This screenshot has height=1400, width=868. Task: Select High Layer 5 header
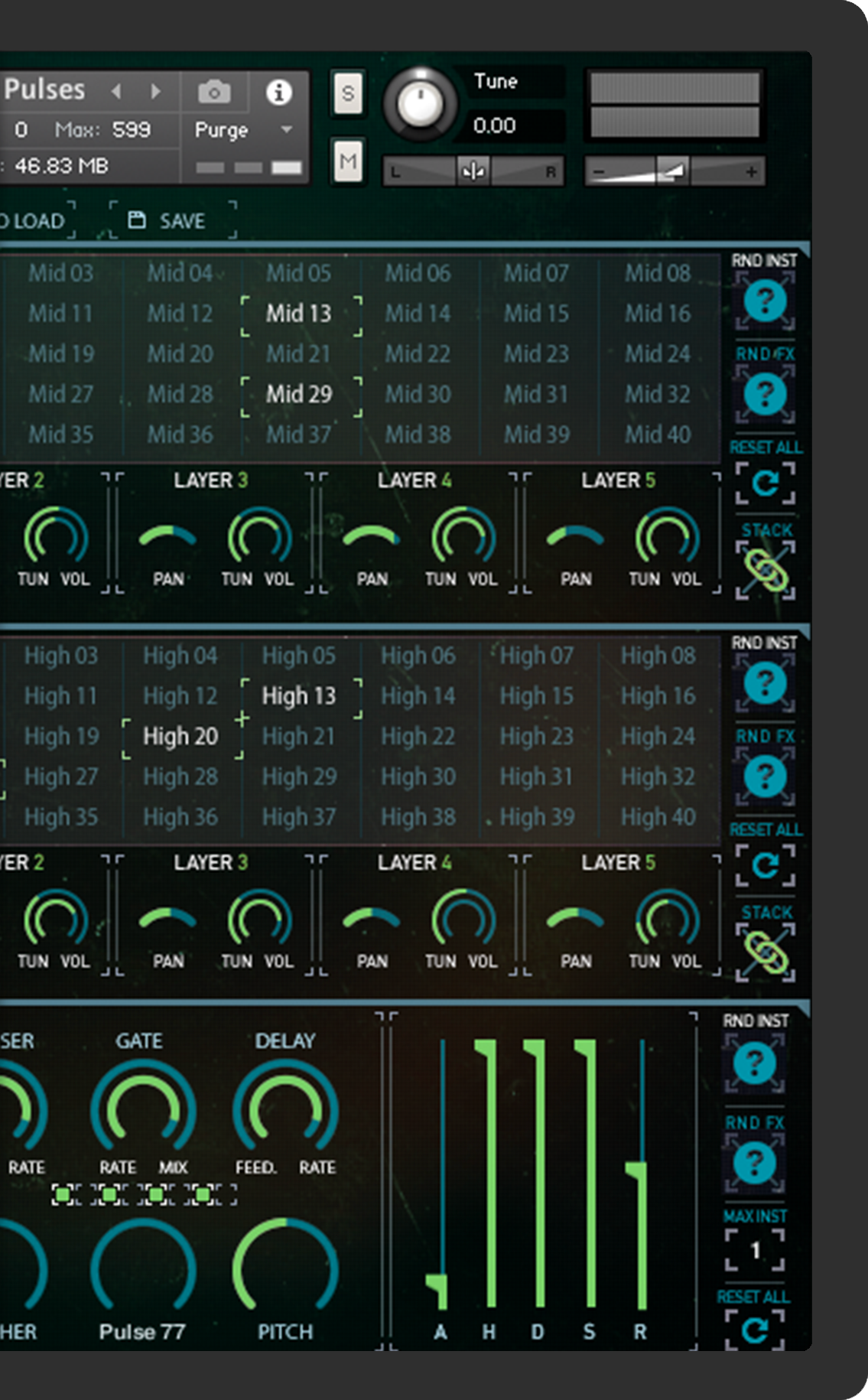618,863
